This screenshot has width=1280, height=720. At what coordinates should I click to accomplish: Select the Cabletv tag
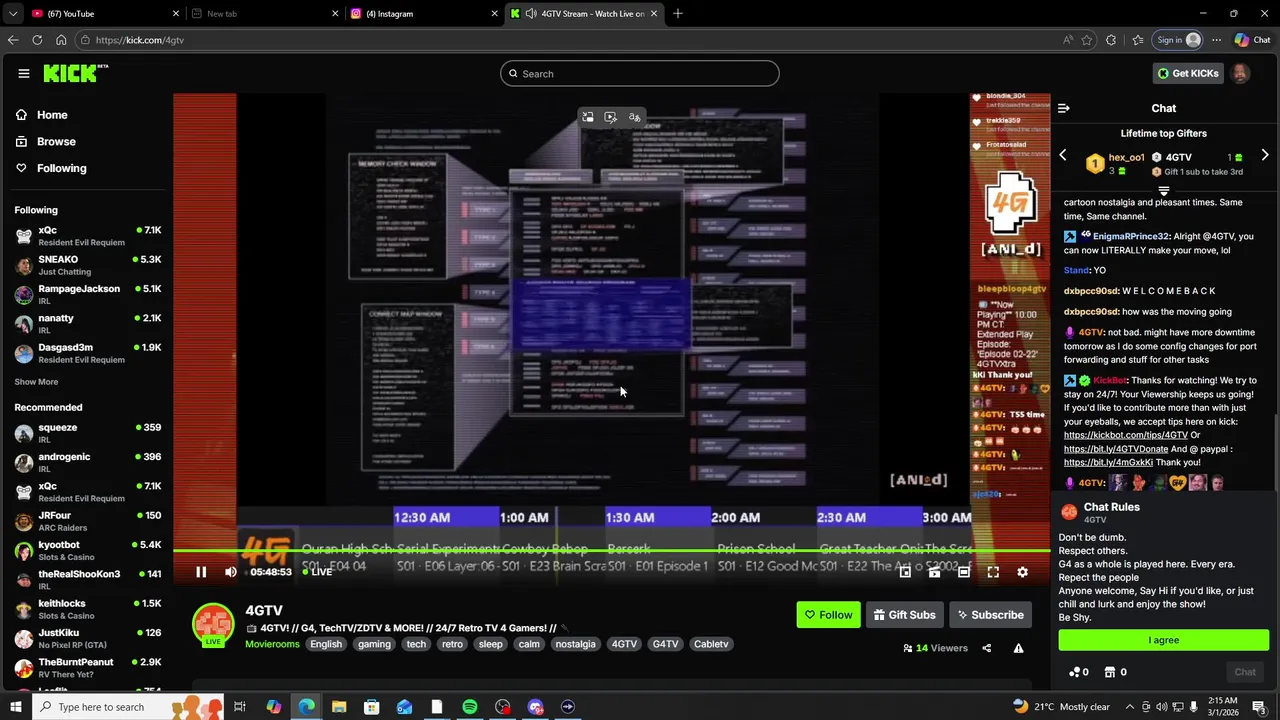pos(711,644)
